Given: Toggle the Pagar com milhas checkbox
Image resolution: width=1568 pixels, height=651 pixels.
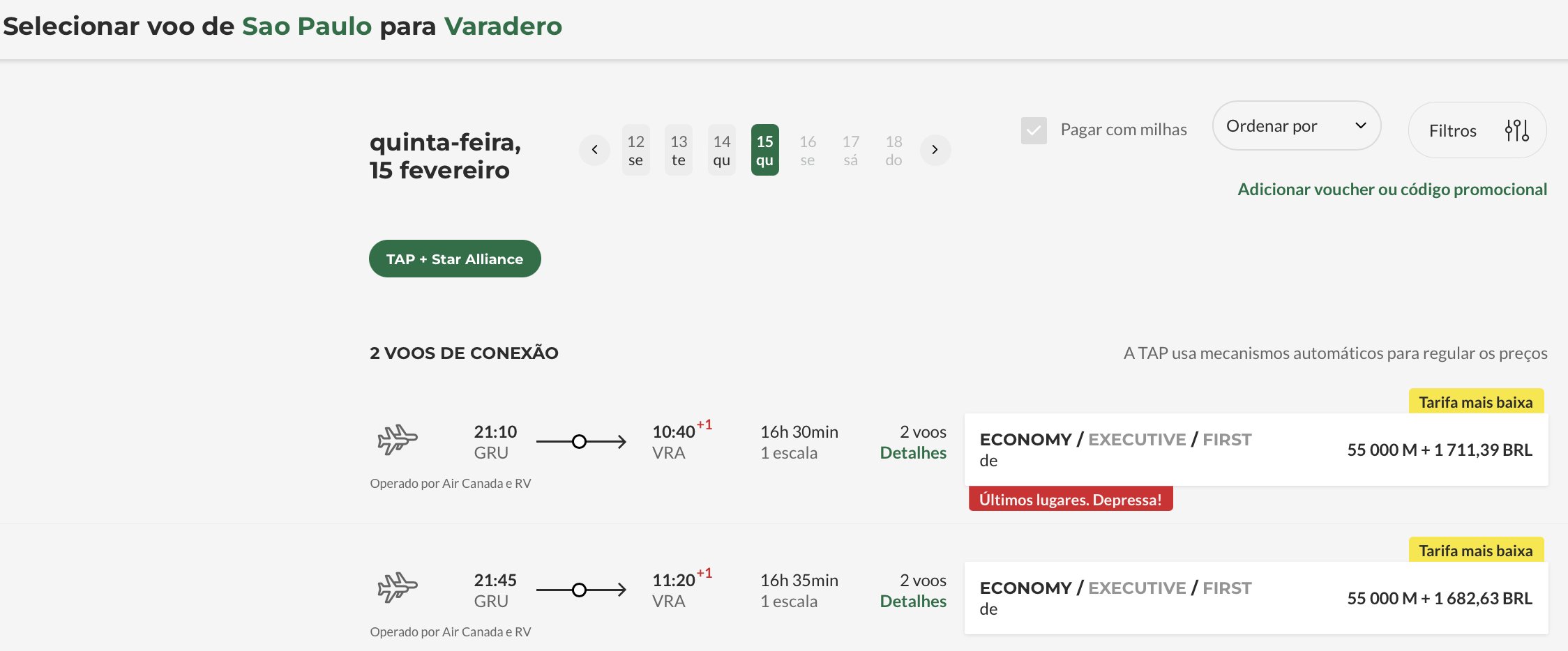Looking at the screenshot, I should pyautogui.click(x=1034, y=130).
